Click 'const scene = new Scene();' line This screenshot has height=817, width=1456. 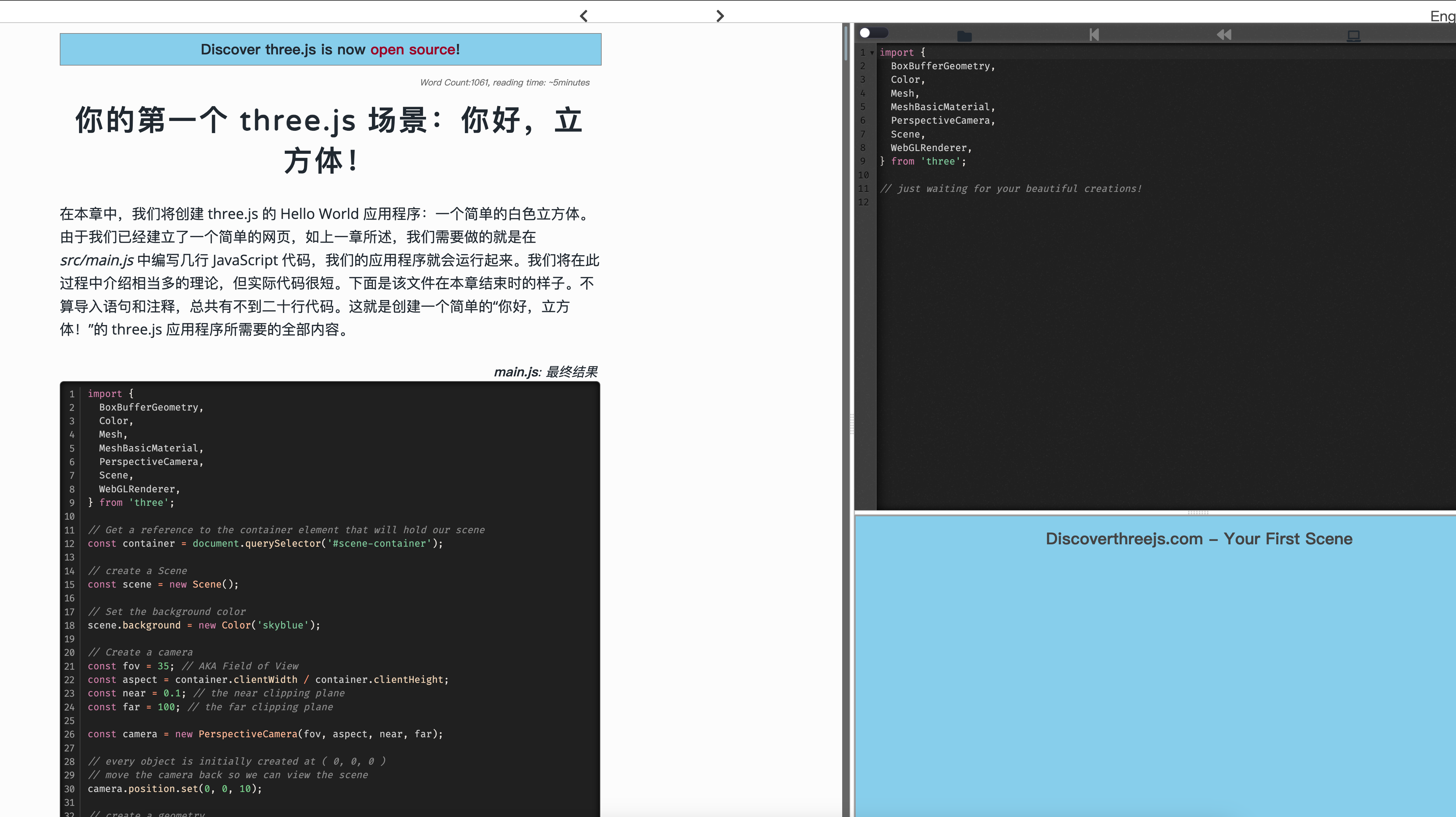coord(163,584)
